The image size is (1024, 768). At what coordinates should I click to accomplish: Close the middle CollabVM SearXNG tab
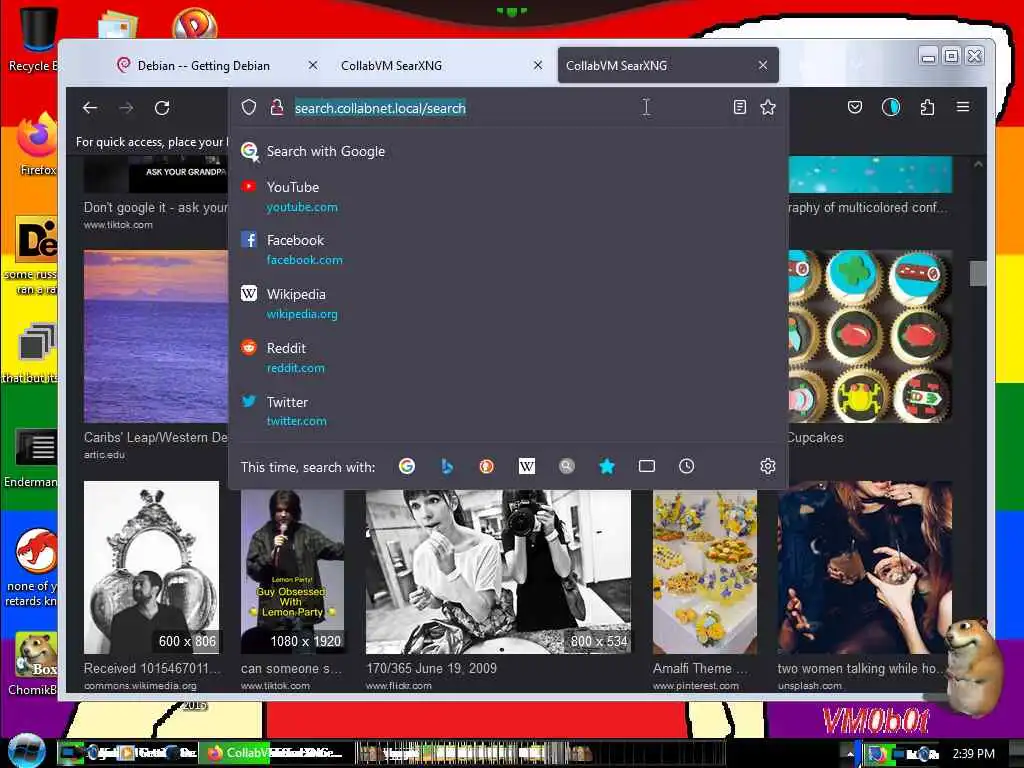tap(537, 65)
